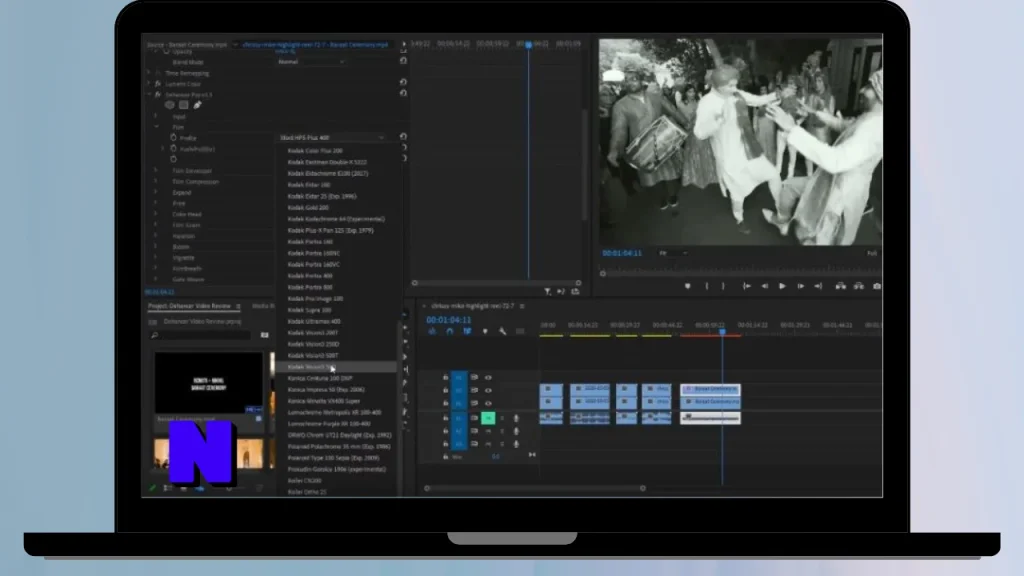Open the Film Profile dropdown
This screenshot has width=1024, height=576.
pyautogui.click(x=332, y=138)
